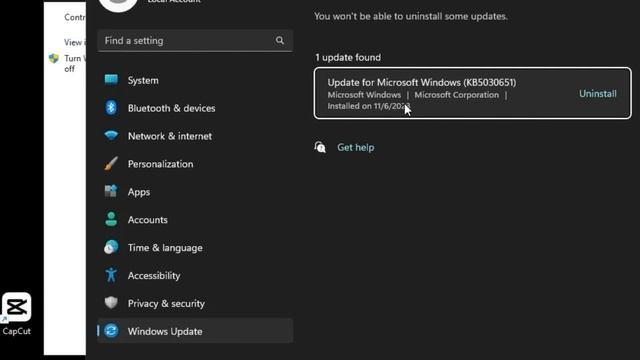Click the Privacy & security shield icon

[x=111, y=303]
